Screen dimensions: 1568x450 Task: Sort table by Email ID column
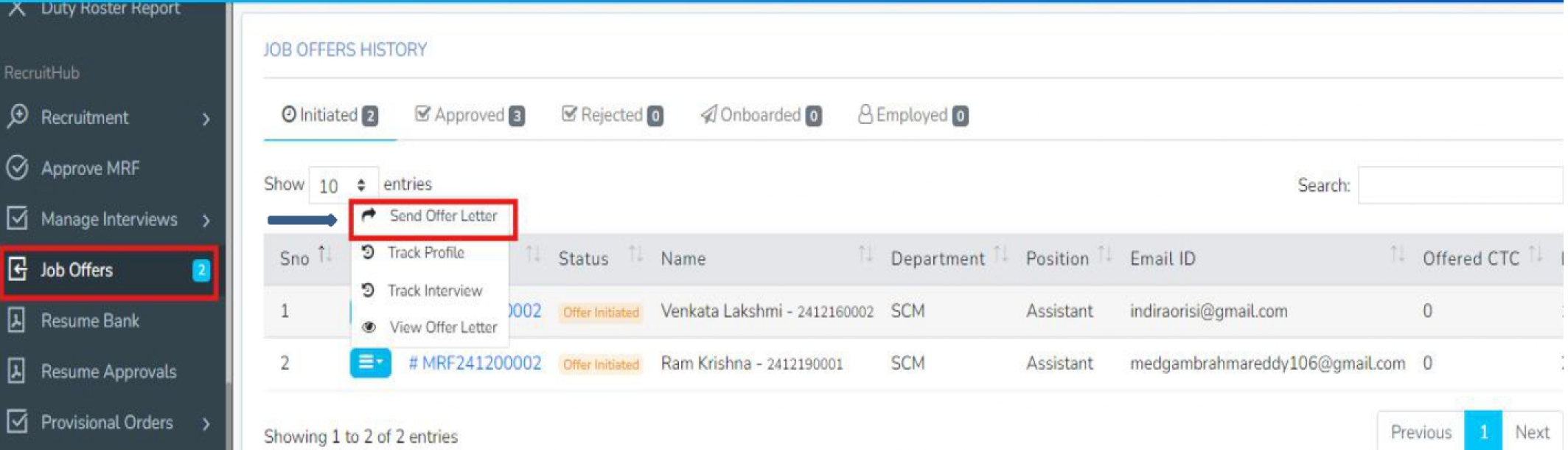click(1266, 258)
